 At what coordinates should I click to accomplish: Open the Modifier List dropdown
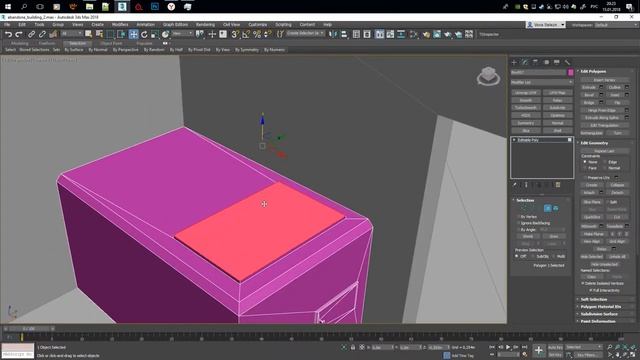542,82
